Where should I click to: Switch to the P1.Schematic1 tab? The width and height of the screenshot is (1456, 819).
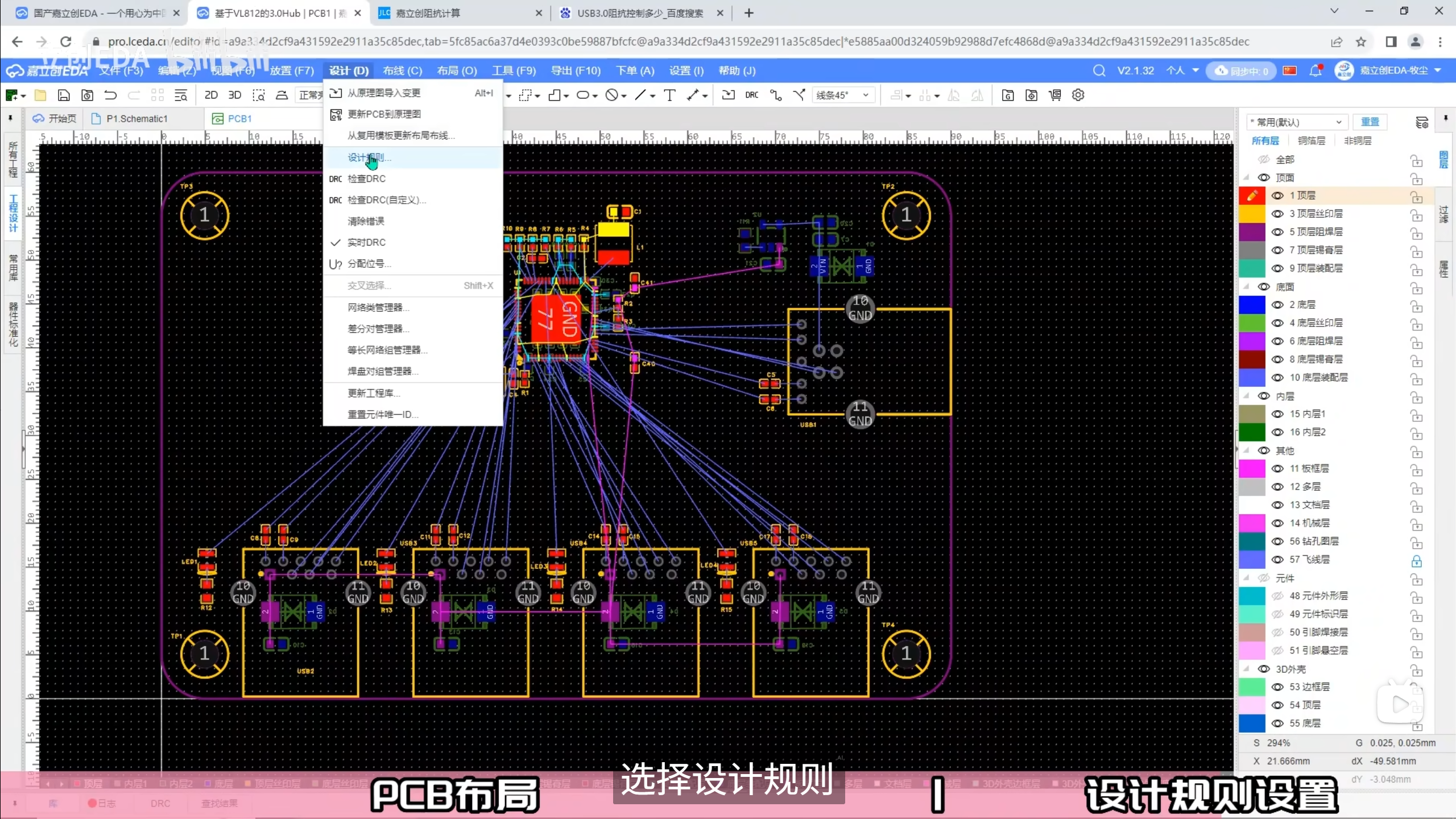[x=136, y=118]
